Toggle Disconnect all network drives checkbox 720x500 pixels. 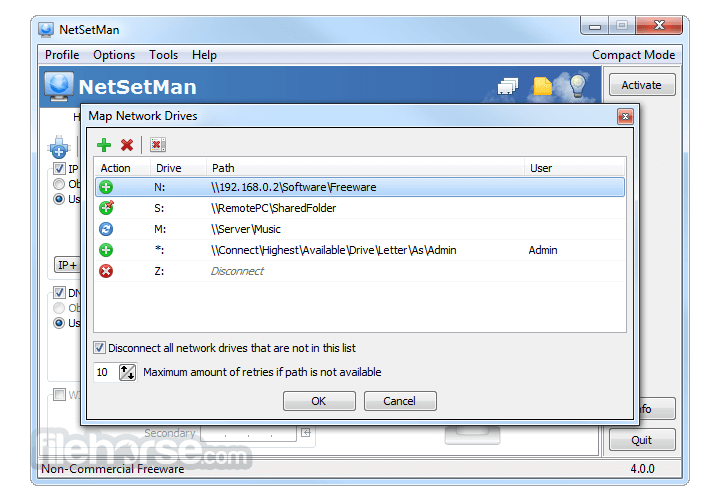point(99,348)
